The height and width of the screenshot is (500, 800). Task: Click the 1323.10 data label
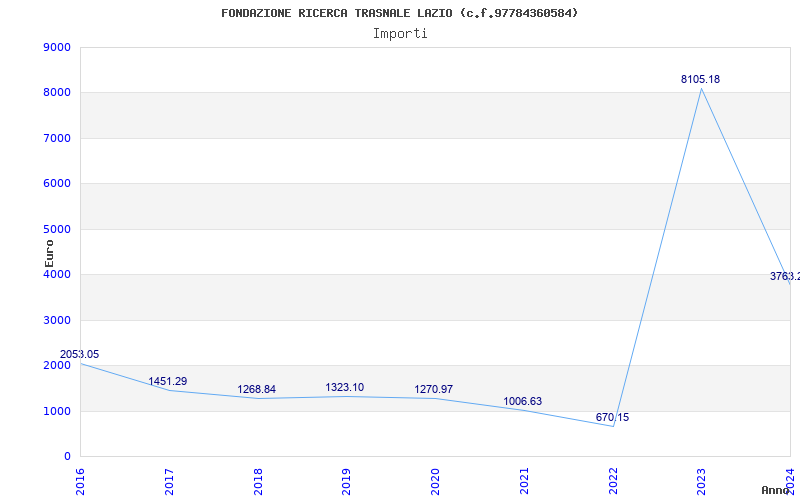tap(345, 387)
